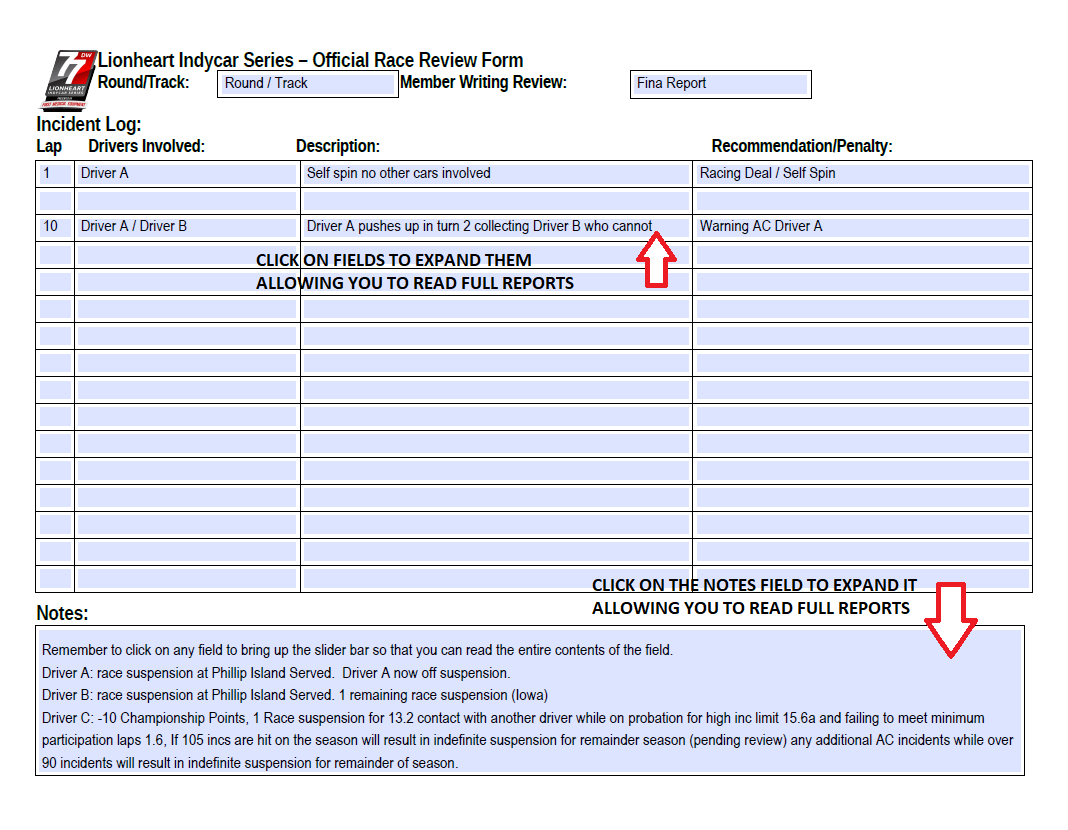Click the Round / Track input field
The image size is (1068, 830).
coord(308,84)
